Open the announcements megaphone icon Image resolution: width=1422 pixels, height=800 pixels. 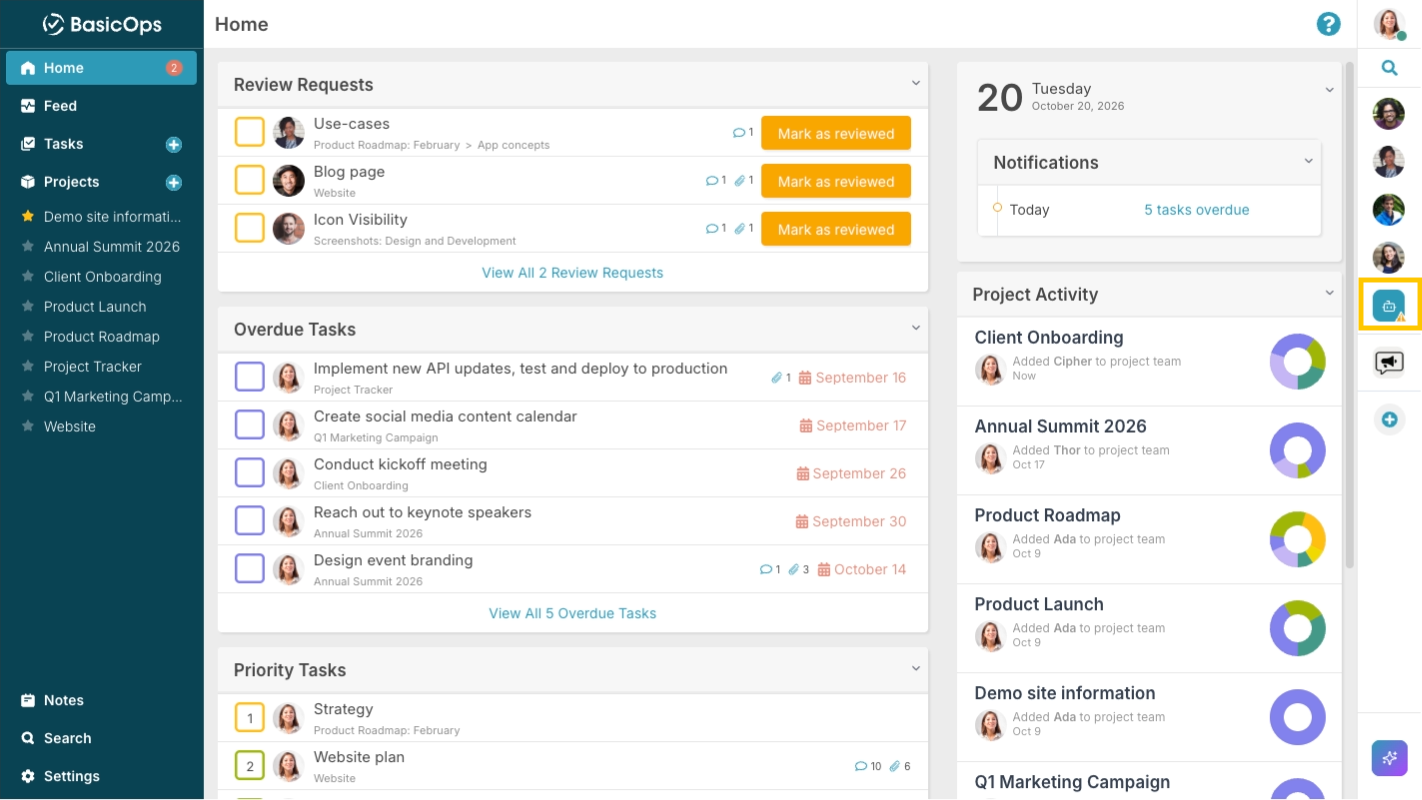coord(1389,362)
